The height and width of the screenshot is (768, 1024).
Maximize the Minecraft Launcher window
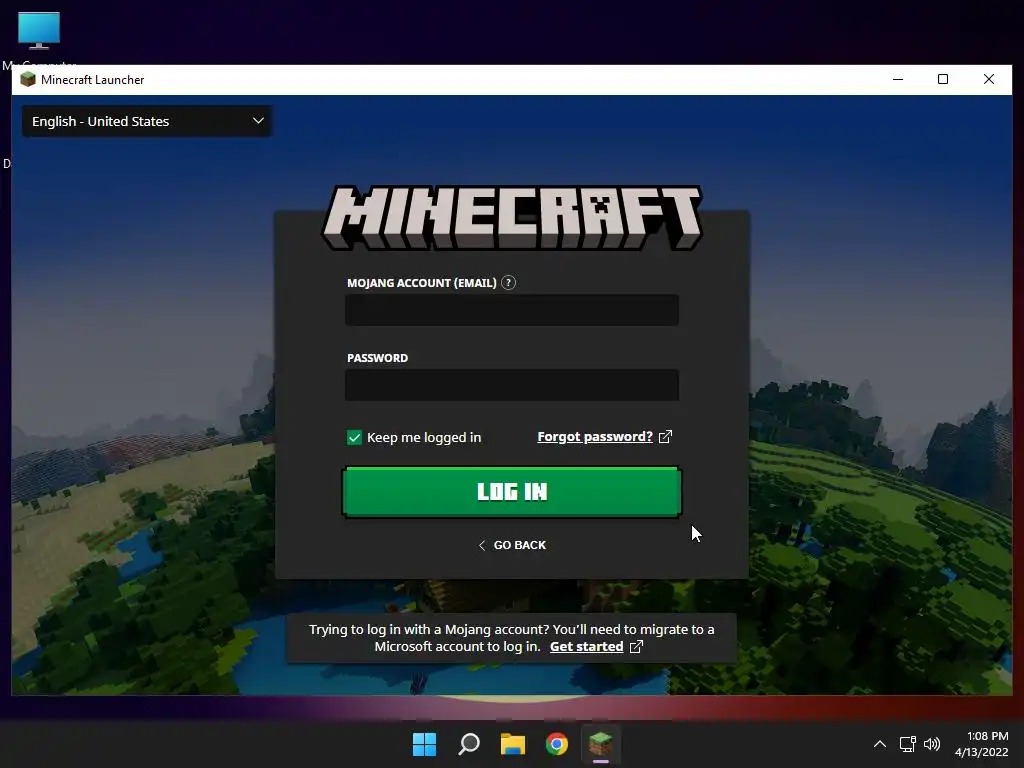click(943, 80)
